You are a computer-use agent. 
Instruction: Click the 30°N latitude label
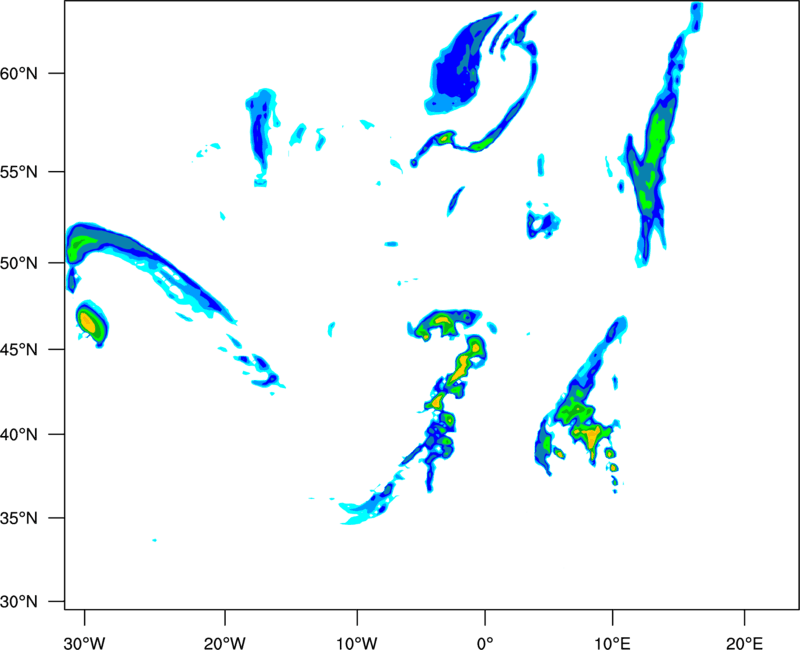click(x=19, y=602)
